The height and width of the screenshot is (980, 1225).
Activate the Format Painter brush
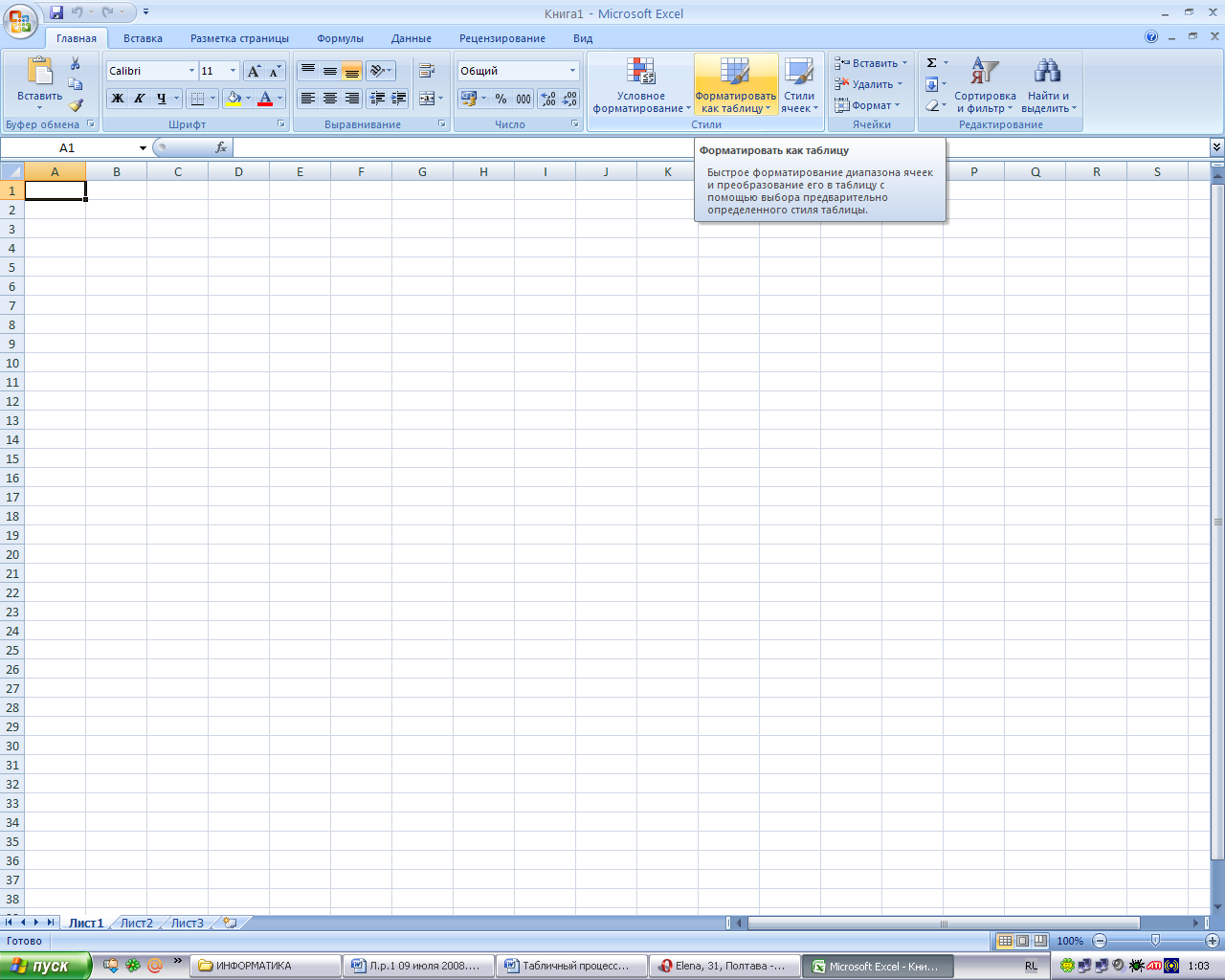(76, 105)
